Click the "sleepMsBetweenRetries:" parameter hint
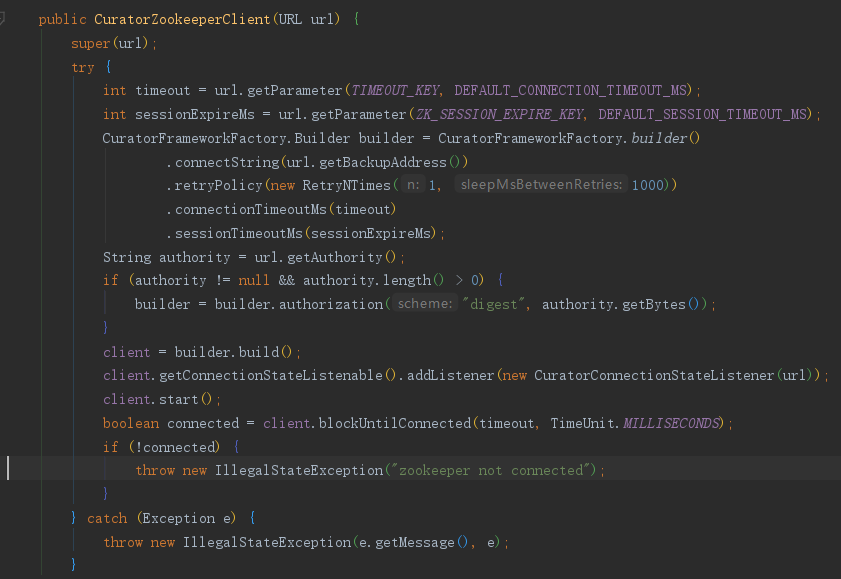This screenshot has width=841, height=579. [x=540, y=184]
